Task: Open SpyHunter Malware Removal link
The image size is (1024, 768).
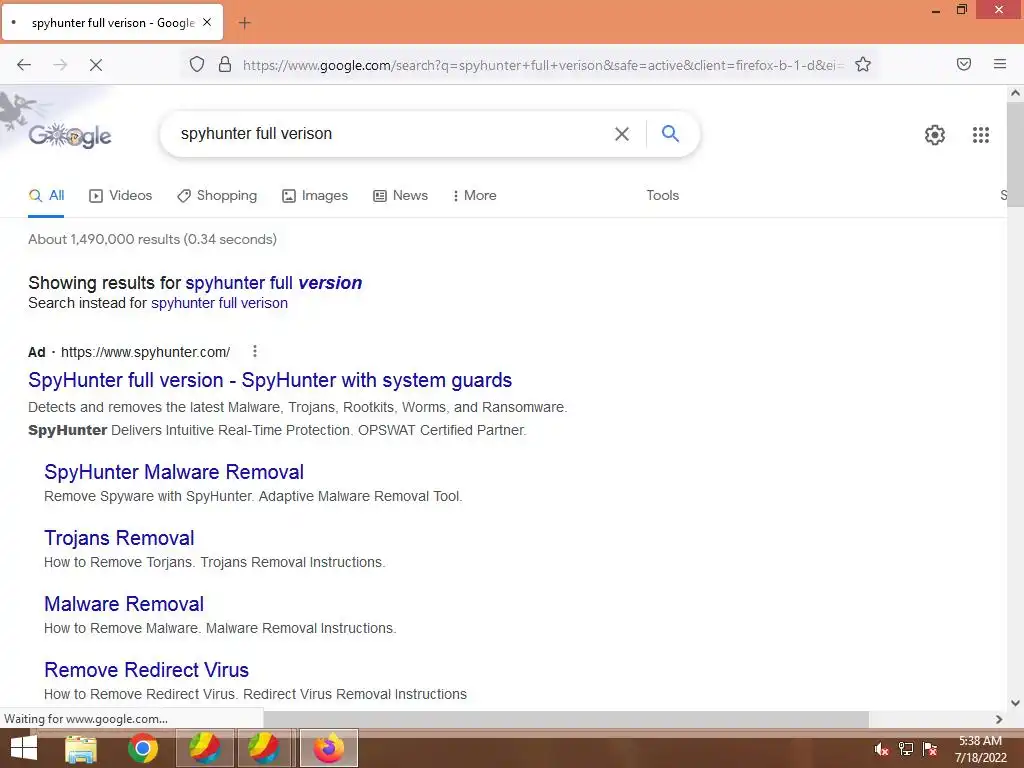Action: click(x=174, y=472)
